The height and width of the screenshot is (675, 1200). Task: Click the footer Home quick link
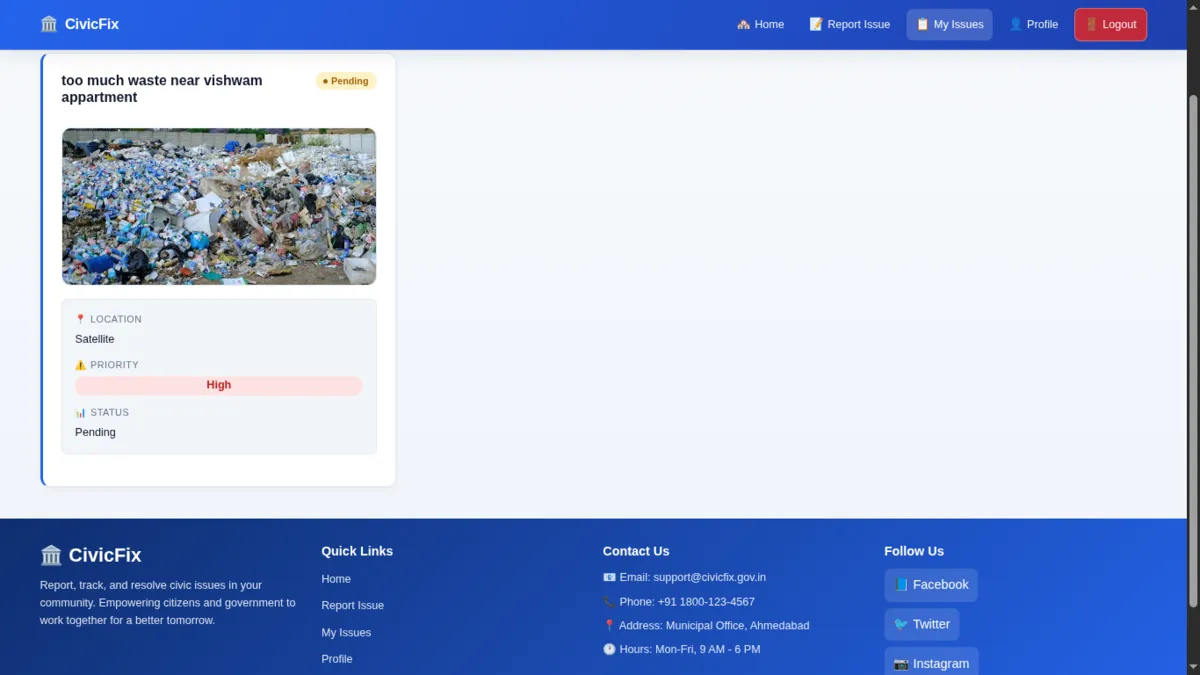click(x=336, y=579)
